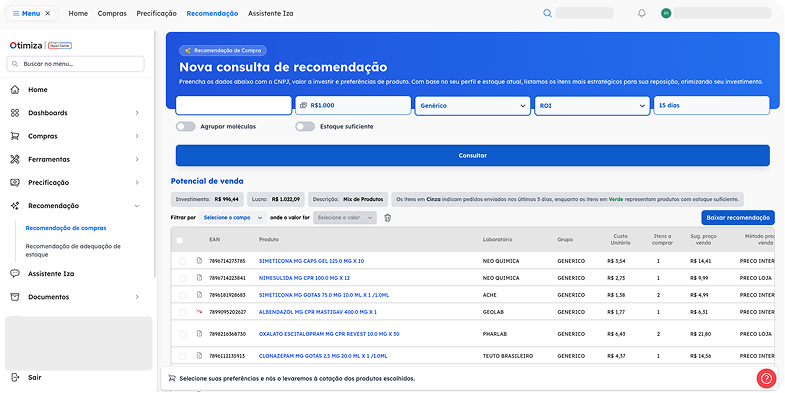Go to Home in top navigation
Viewport: 785px width, 393px height.
pyautogui.click(x=78, y=14)
